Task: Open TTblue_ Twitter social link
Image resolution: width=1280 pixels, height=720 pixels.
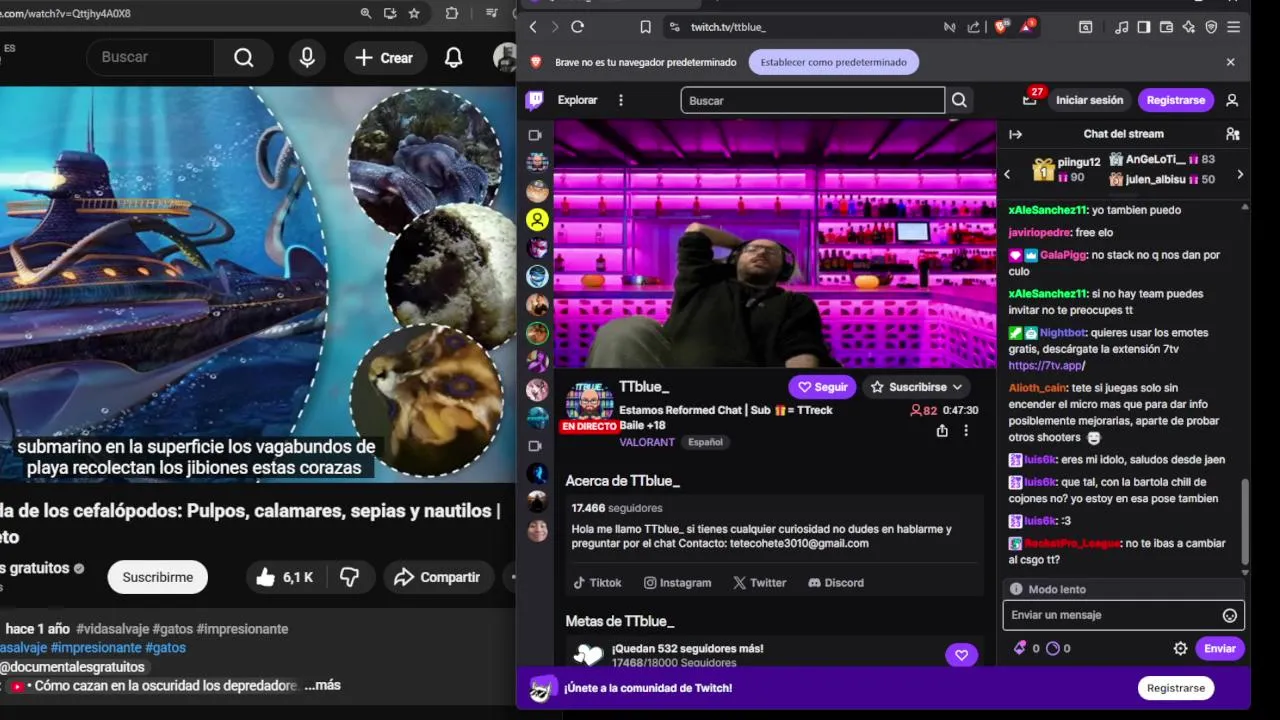Action: (759, 582)
